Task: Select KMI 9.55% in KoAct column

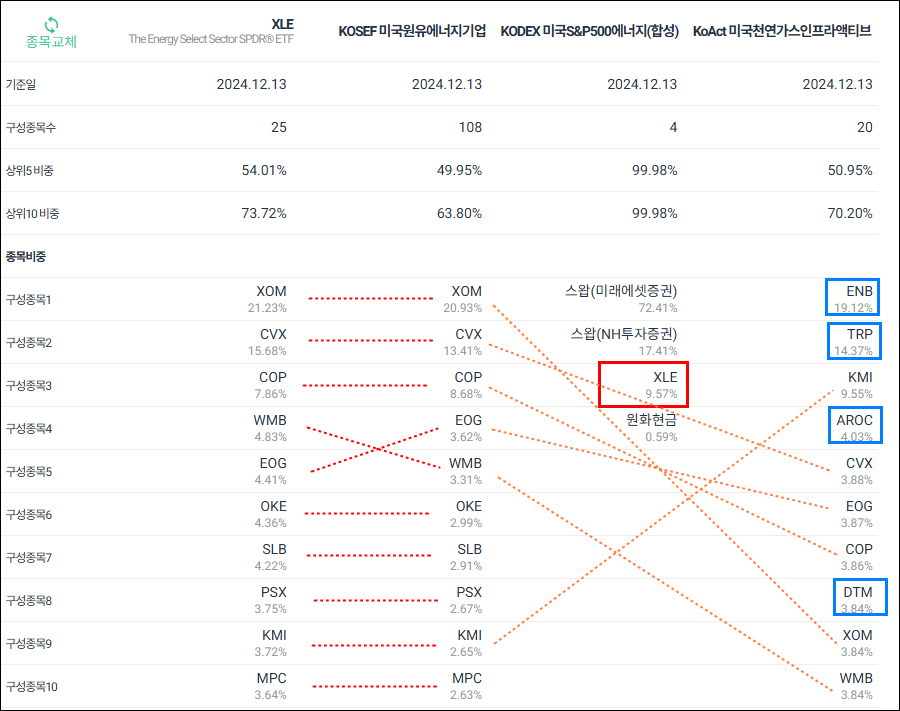Action: coord(857,385)
